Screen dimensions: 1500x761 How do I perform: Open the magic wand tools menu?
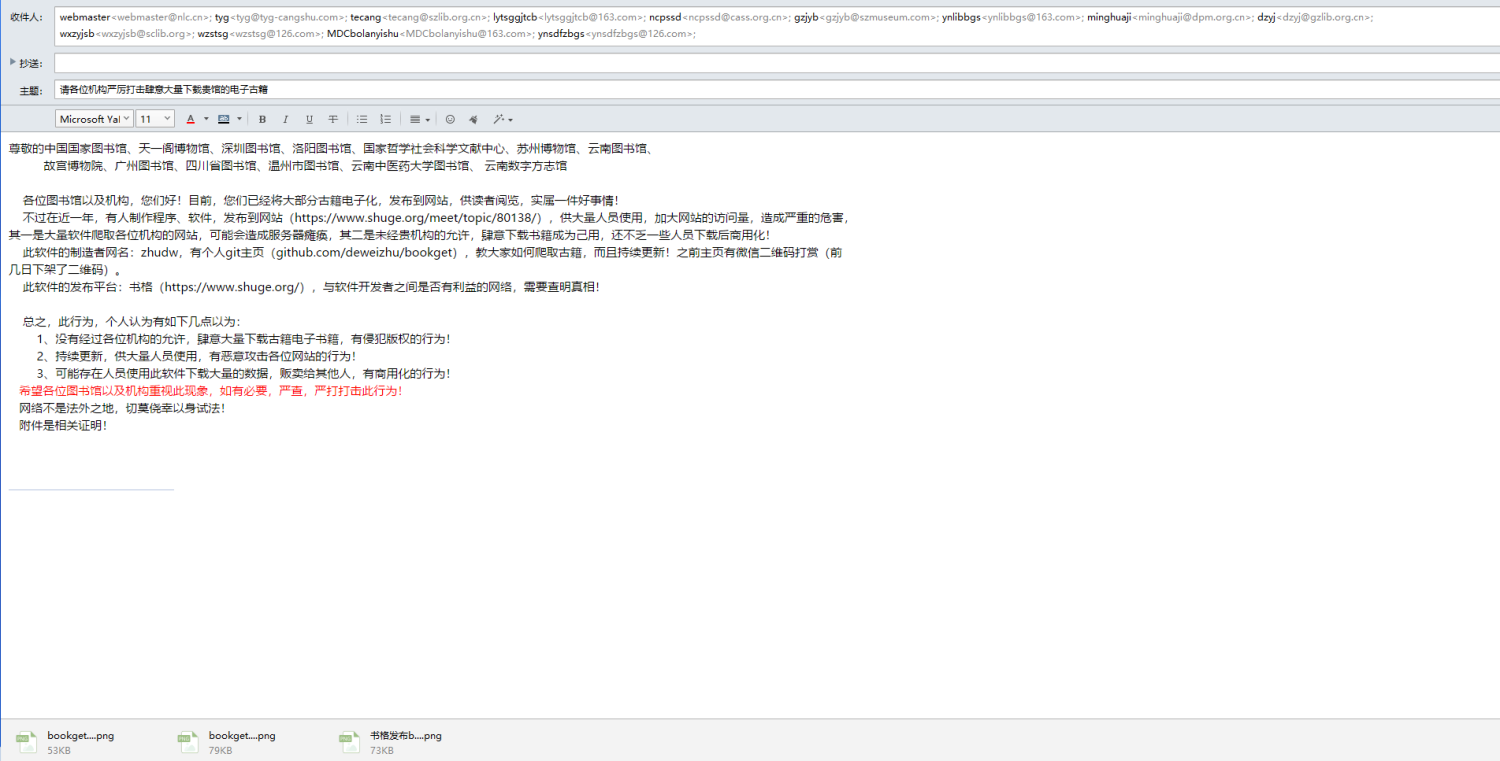[x=501, y=119]
